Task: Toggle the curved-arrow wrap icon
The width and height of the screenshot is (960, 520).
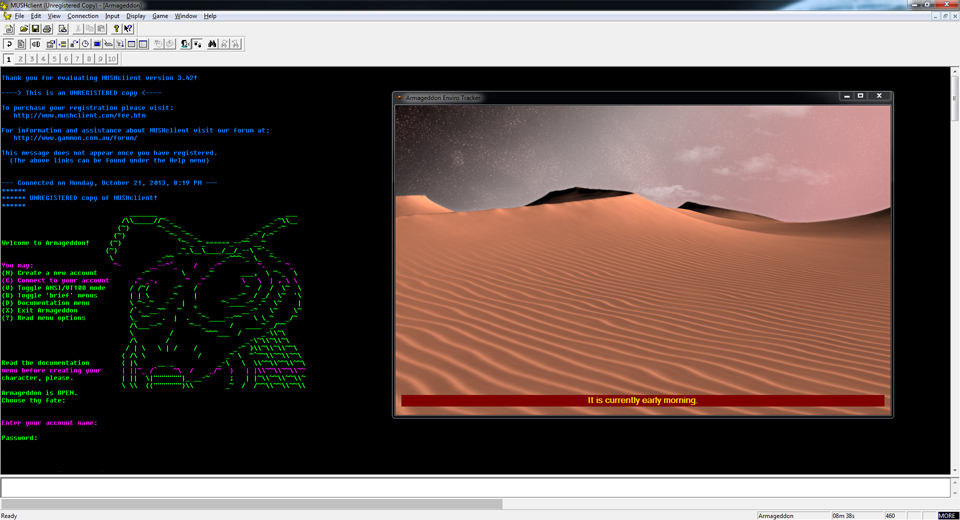Action: tap(9, 44)
